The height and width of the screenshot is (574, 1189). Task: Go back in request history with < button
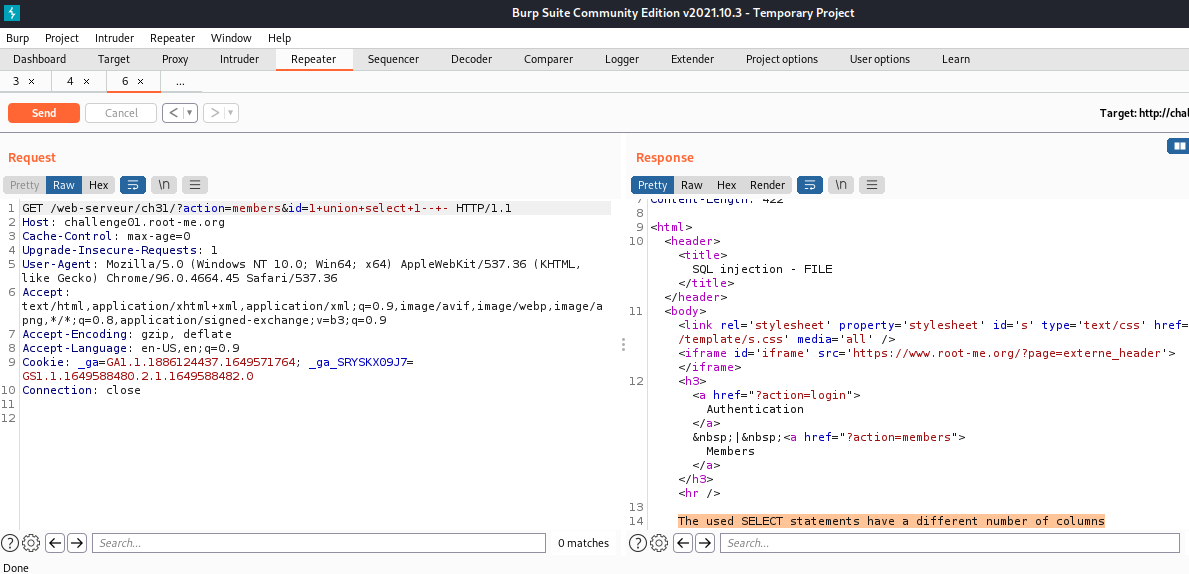coord(173,113)
